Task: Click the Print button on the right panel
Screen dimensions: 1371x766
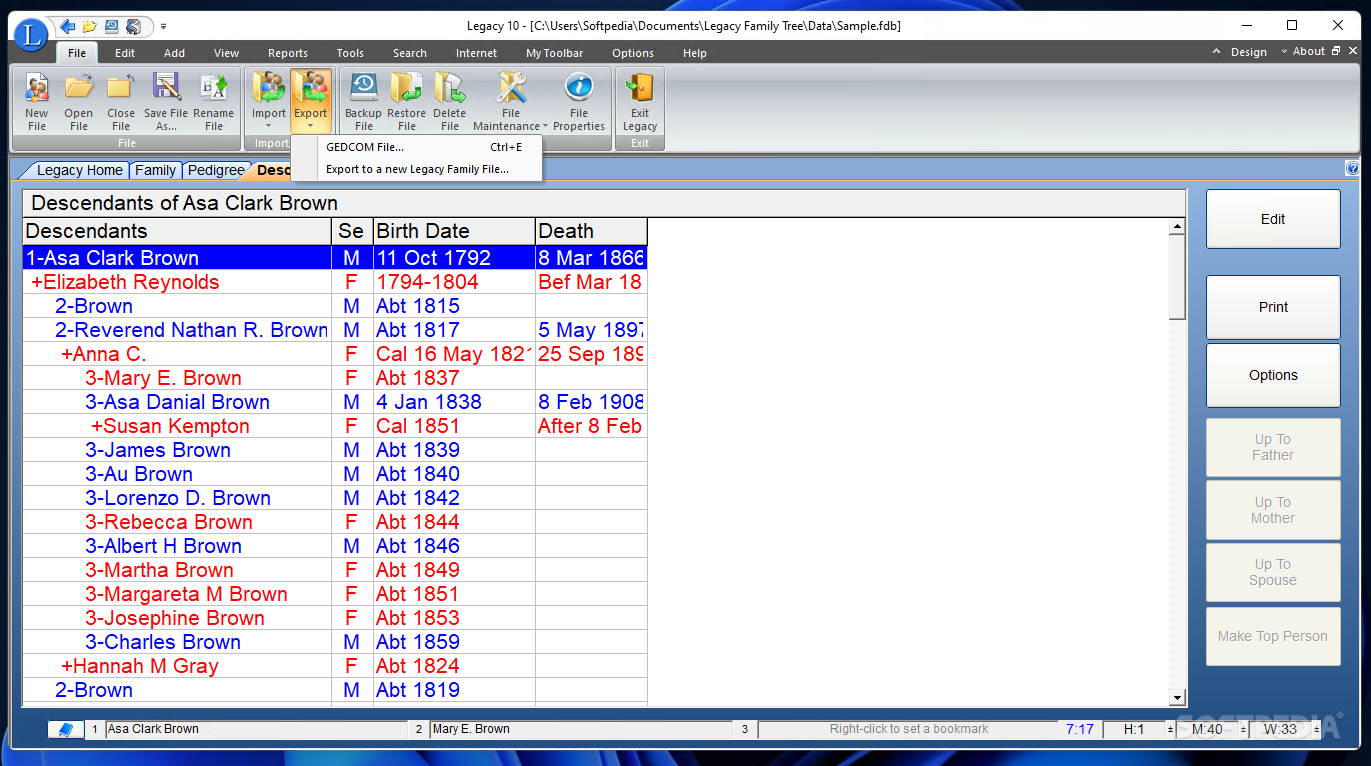Action: [x=1273, y=307]
